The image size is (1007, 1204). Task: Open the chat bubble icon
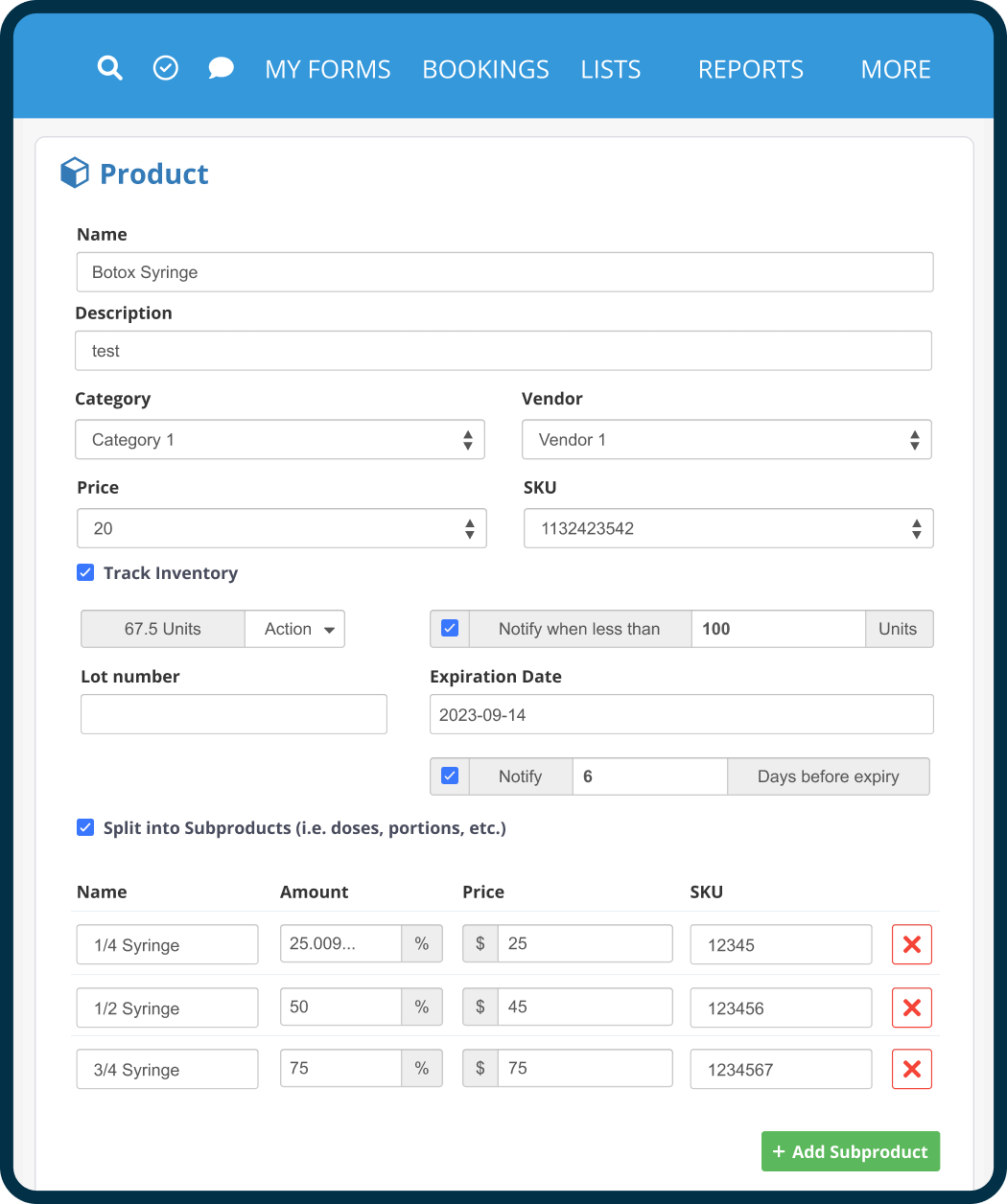coord(221,68)
